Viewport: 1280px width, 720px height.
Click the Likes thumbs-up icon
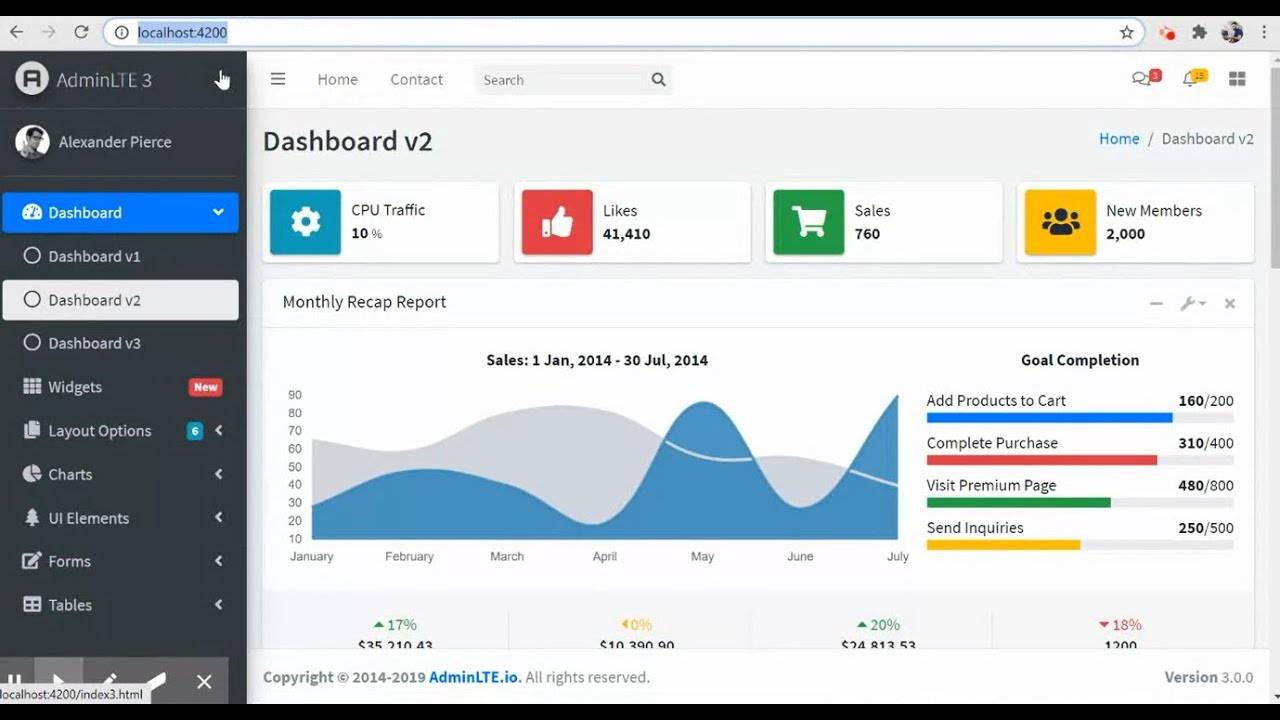tap(557, 222)
